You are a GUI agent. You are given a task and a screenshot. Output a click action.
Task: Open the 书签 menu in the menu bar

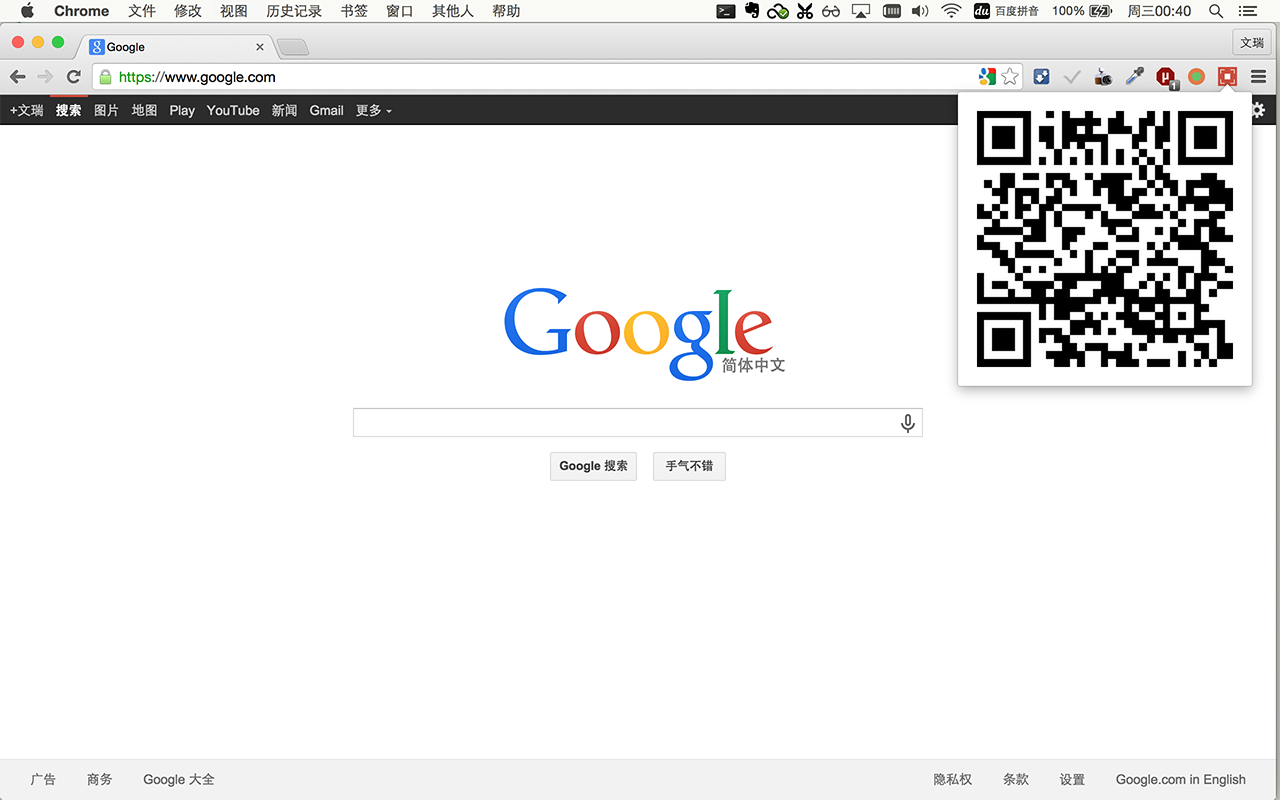pos(353,11)
